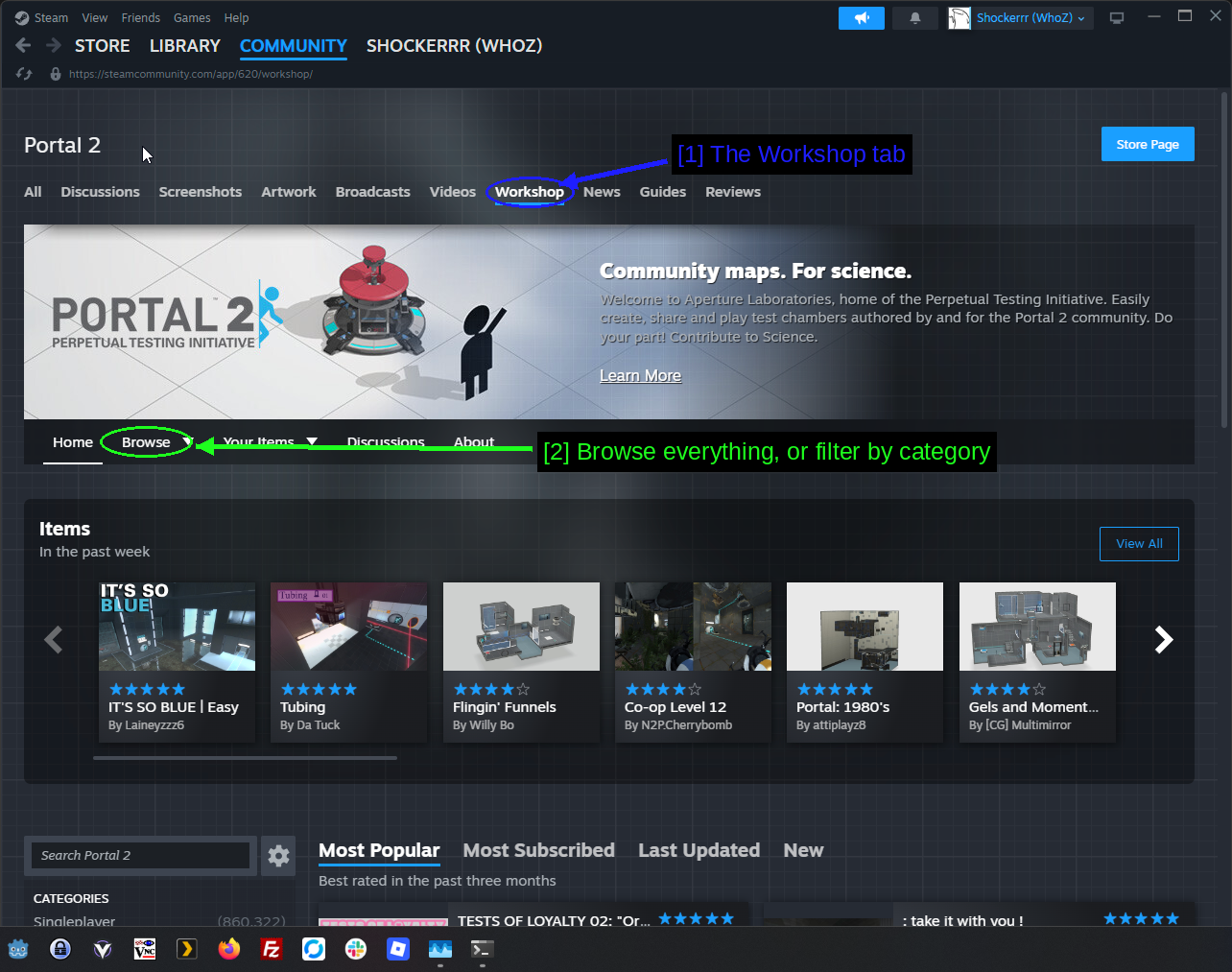
Task: Click View All in the Items section
Action: click(1139, 544)
